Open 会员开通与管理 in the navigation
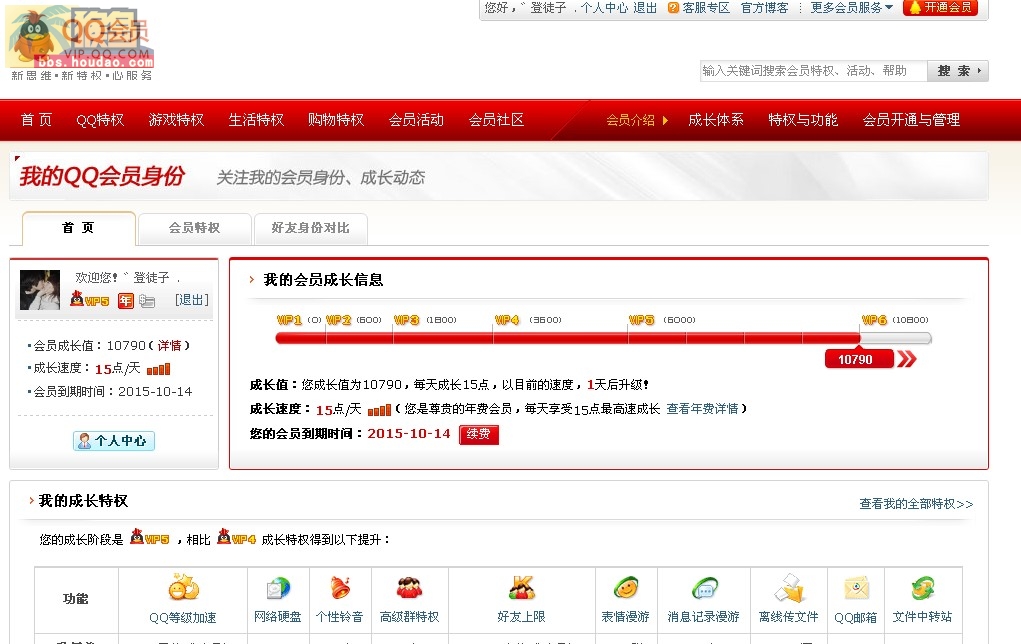Screen dimensions: 1021x644 click(x=911, y=120)
